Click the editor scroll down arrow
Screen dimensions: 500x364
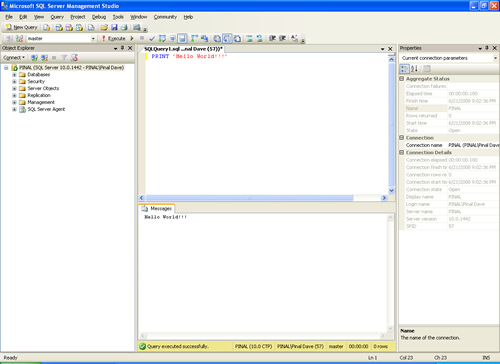coord(392,191)
